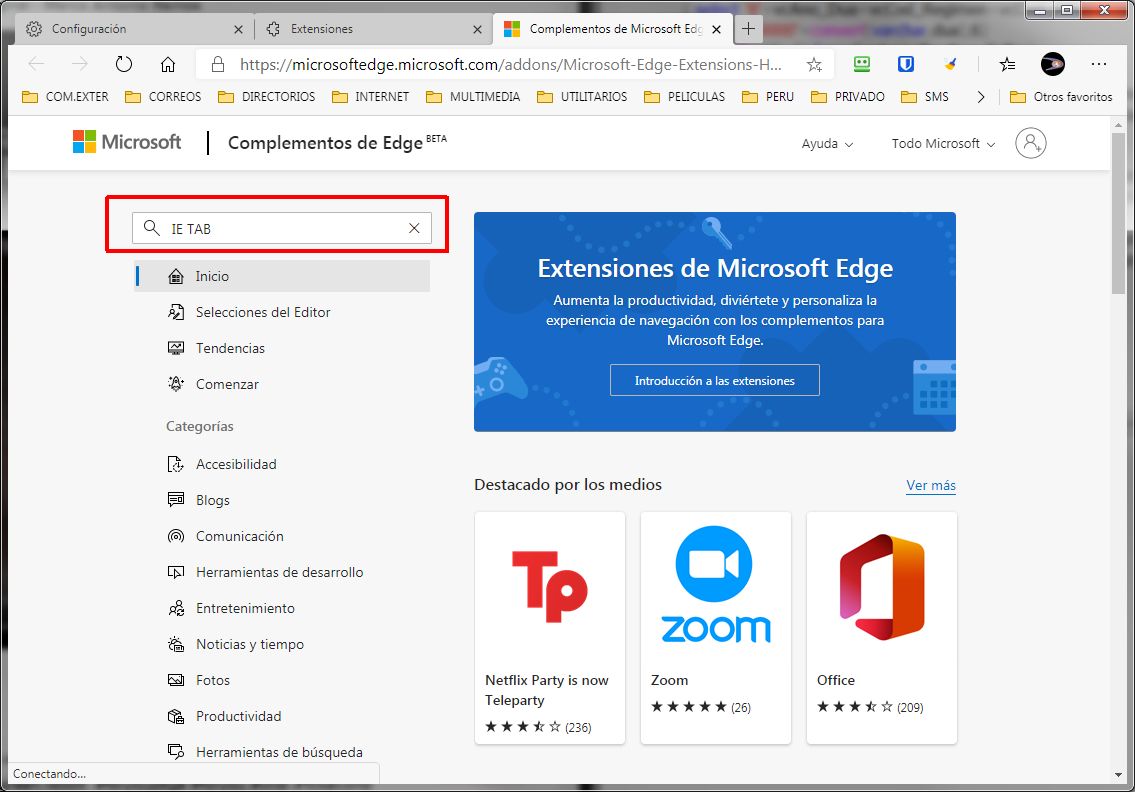Screen dimensions: 1135x792
Task: Choose Herramientas de búsqueda category
Action: [265, 752]
